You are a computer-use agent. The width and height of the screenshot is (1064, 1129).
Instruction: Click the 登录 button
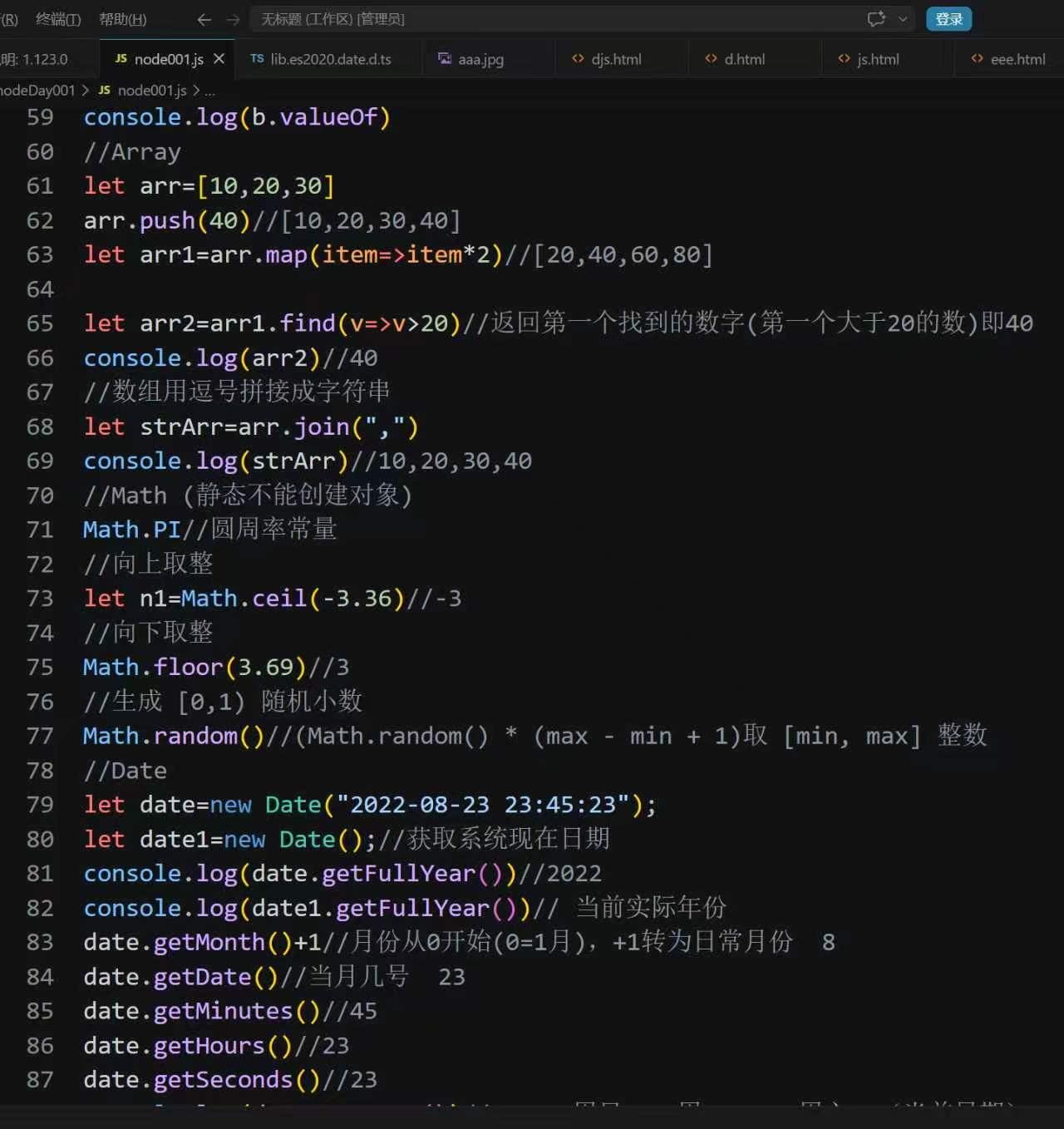click(948, 19)
